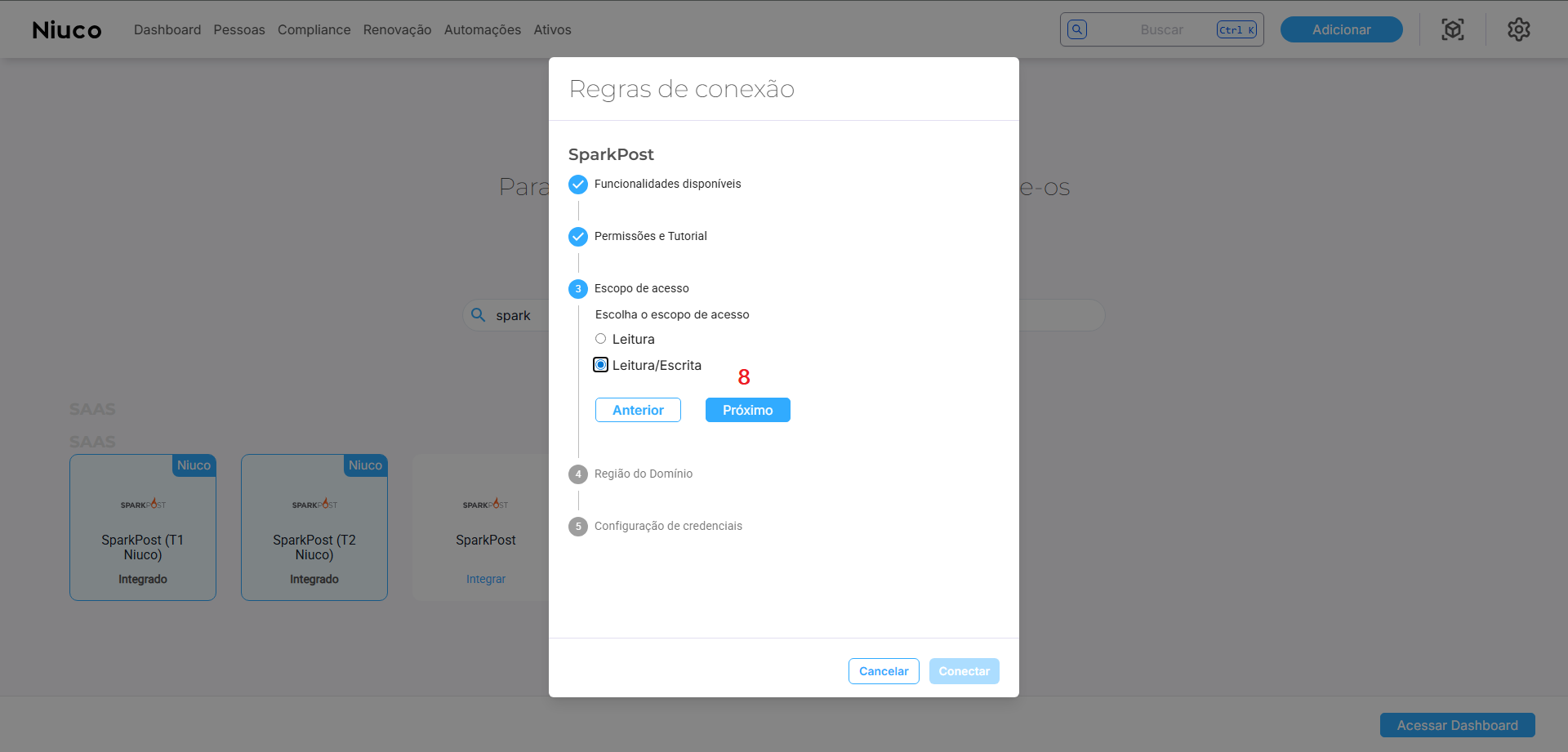Click magnifier icon in spark search field
Viewport: 1568px width, 752px height.
[x=479, y=315]
